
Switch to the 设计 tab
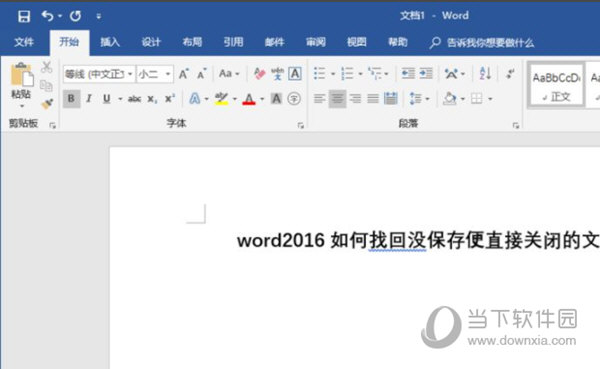click(151, 42)
